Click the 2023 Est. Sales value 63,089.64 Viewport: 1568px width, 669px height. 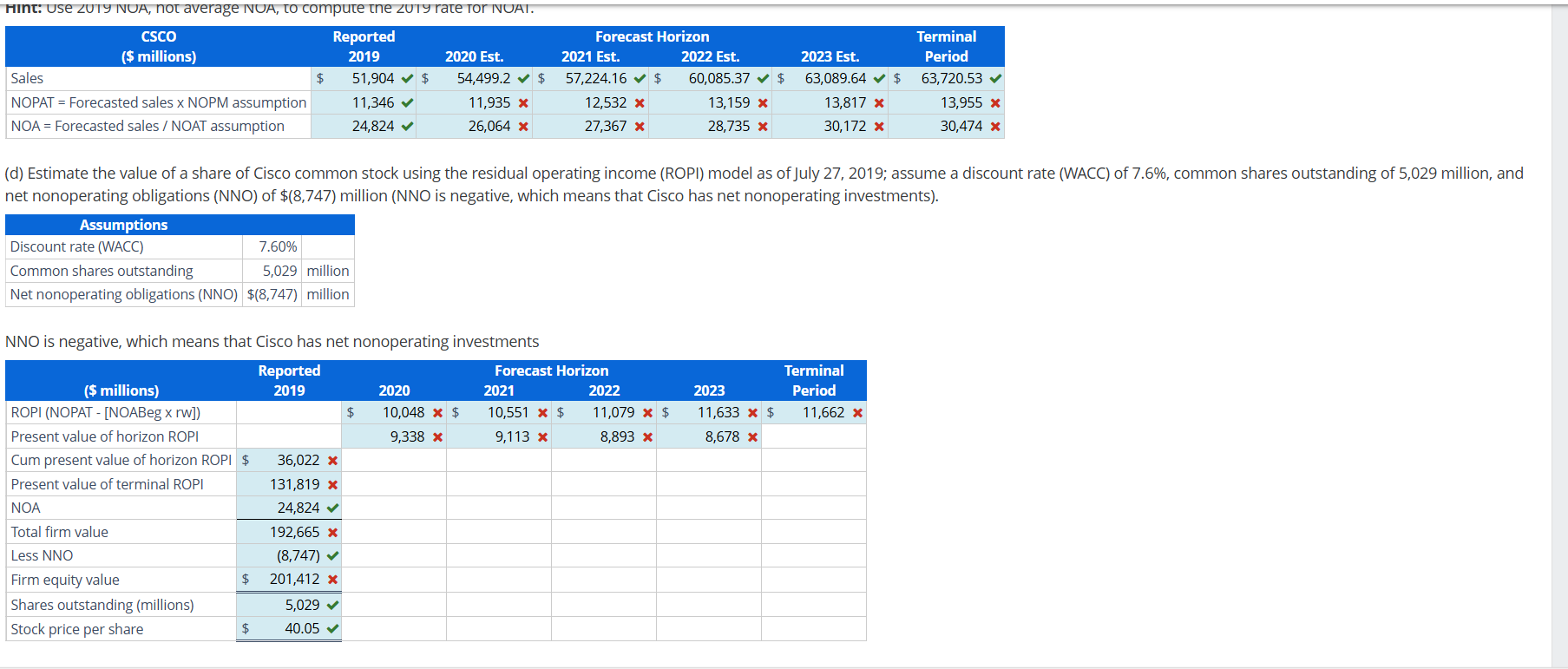tap(836, 78)
